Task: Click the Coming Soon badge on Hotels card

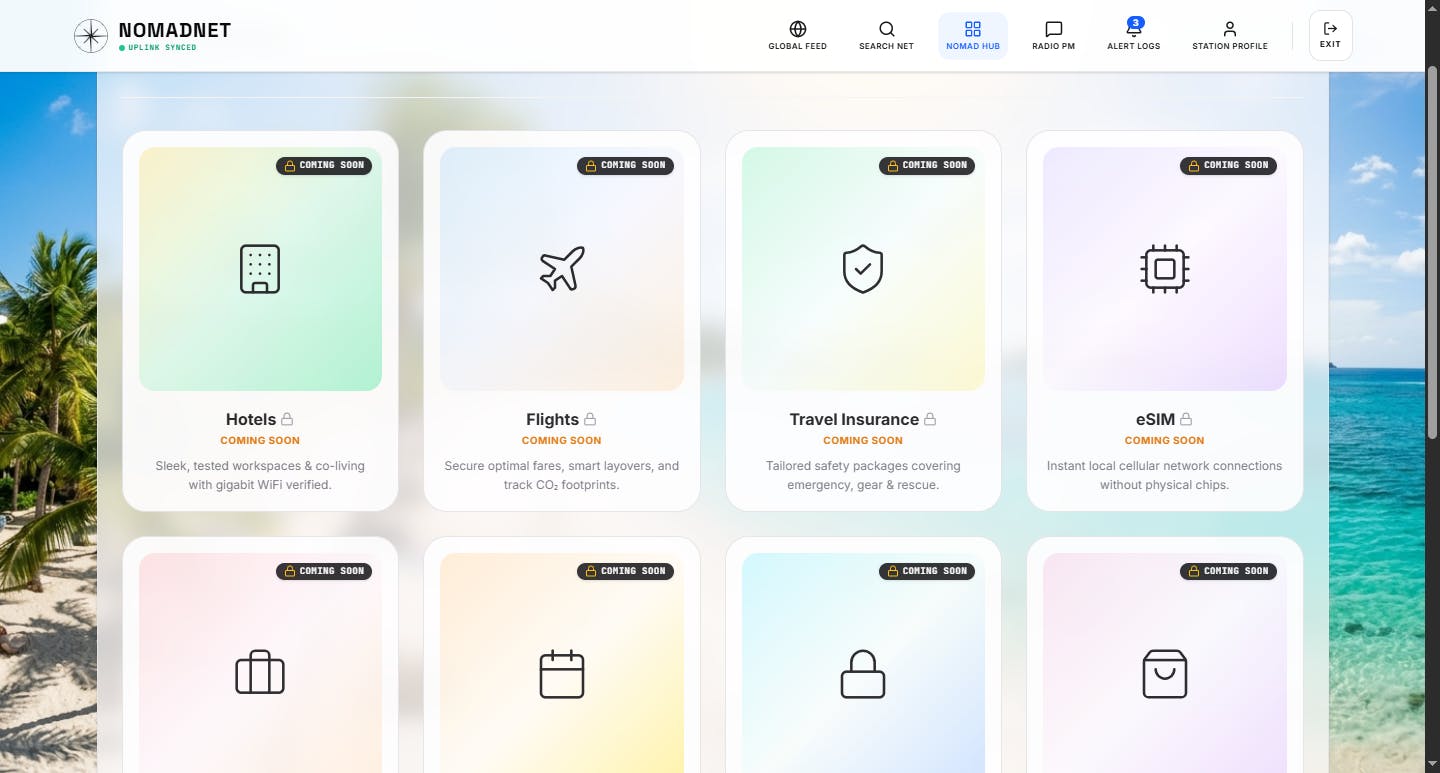Action: tap(324, 165)
